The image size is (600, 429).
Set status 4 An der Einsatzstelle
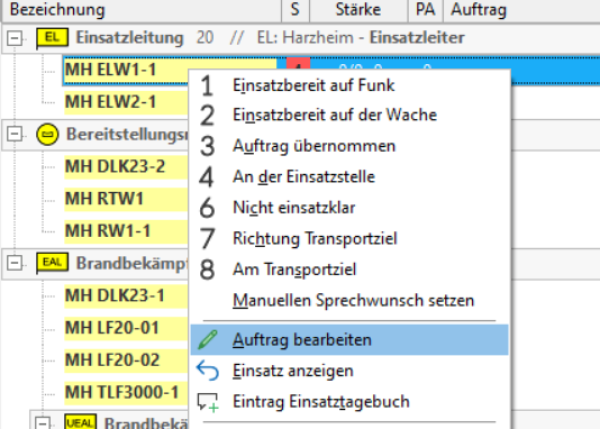[303, 177]
